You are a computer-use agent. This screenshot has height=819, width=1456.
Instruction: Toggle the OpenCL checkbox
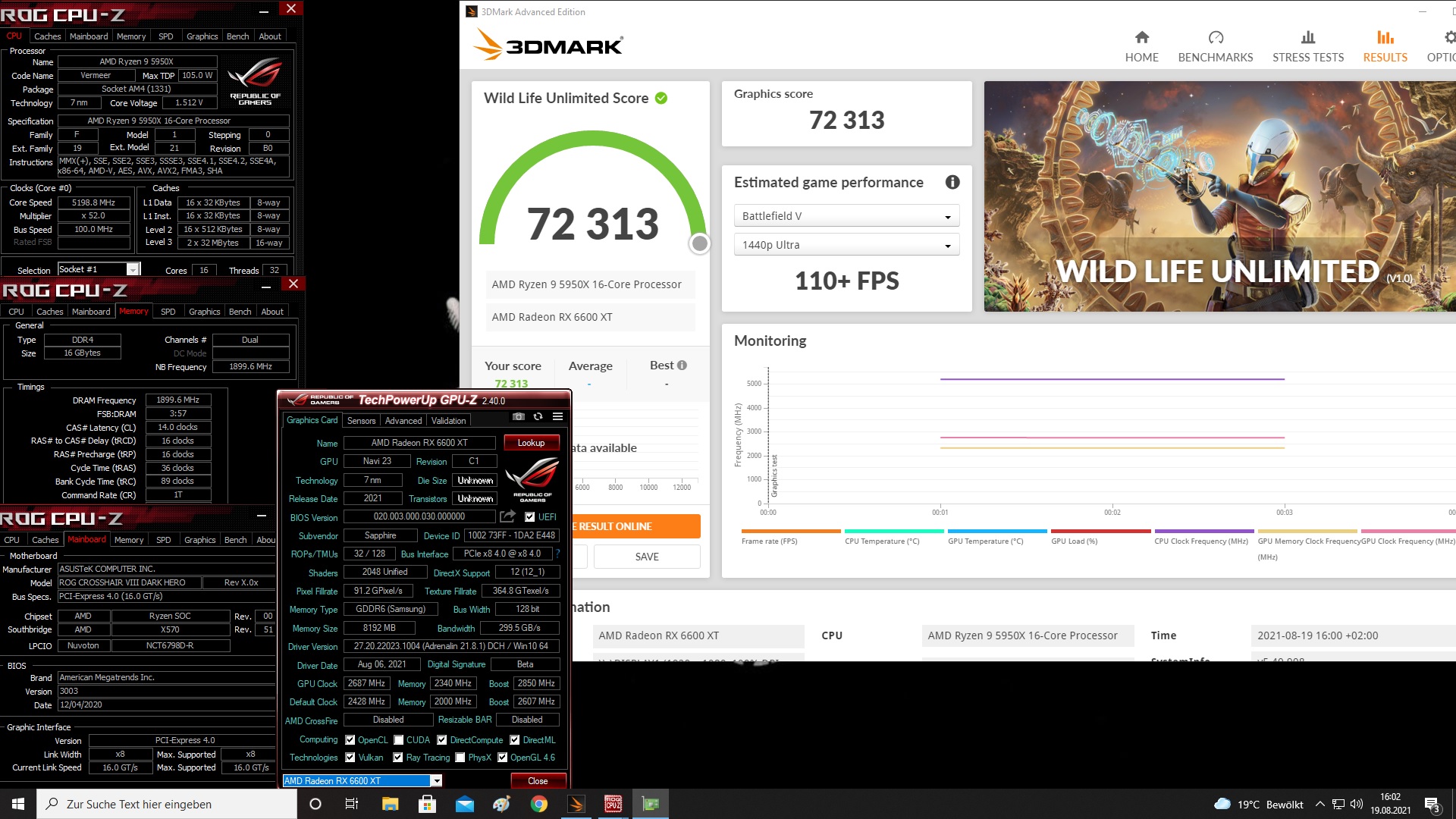pyautogui.click(x=350, y=740)
